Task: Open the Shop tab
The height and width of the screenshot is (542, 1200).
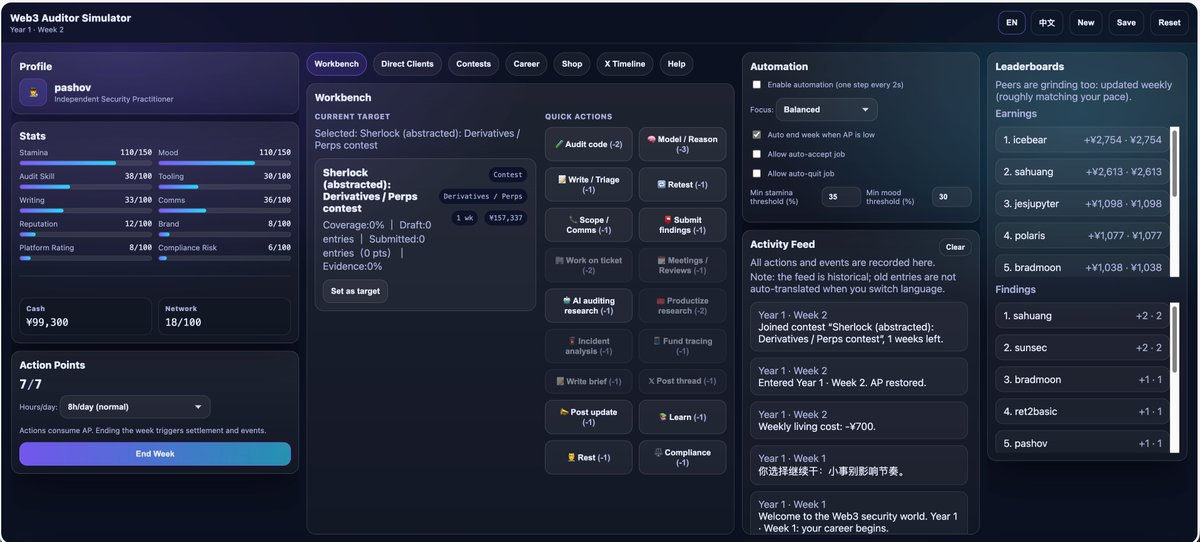Action: (x=572, y=64)
